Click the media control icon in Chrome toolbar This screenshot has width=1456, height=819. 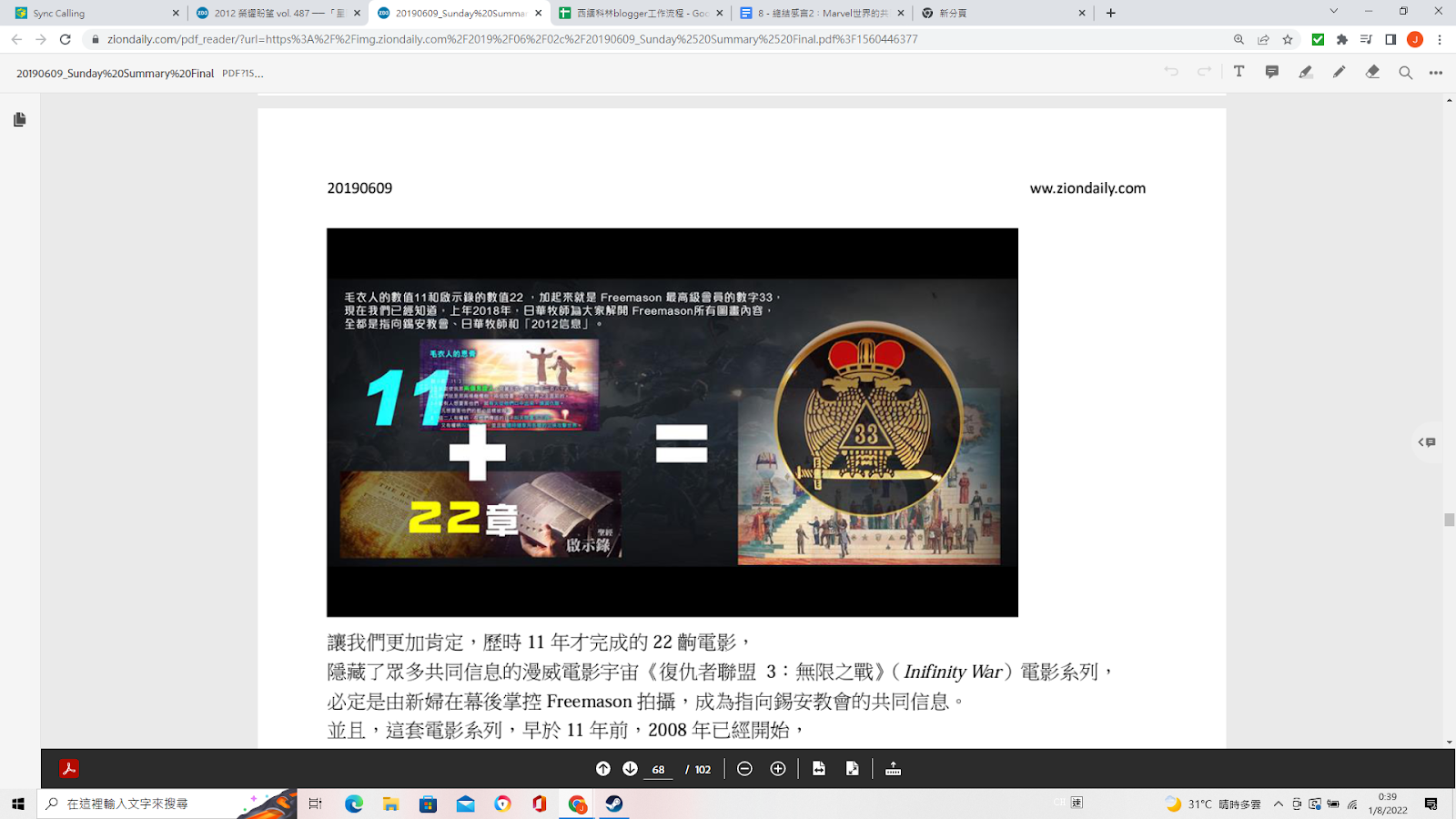(1366, 39)
